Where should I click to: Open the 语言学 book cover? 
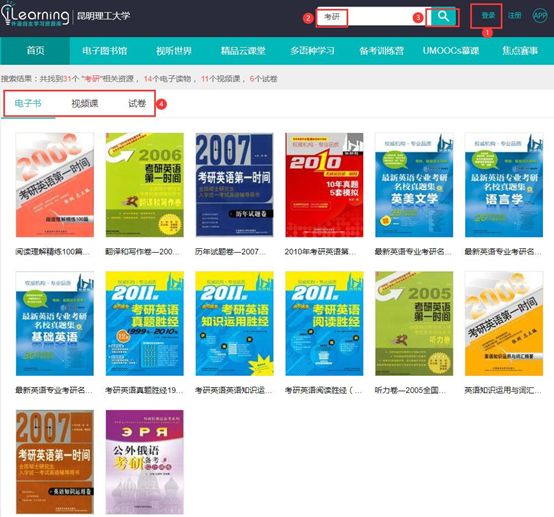tap(504, 185)
